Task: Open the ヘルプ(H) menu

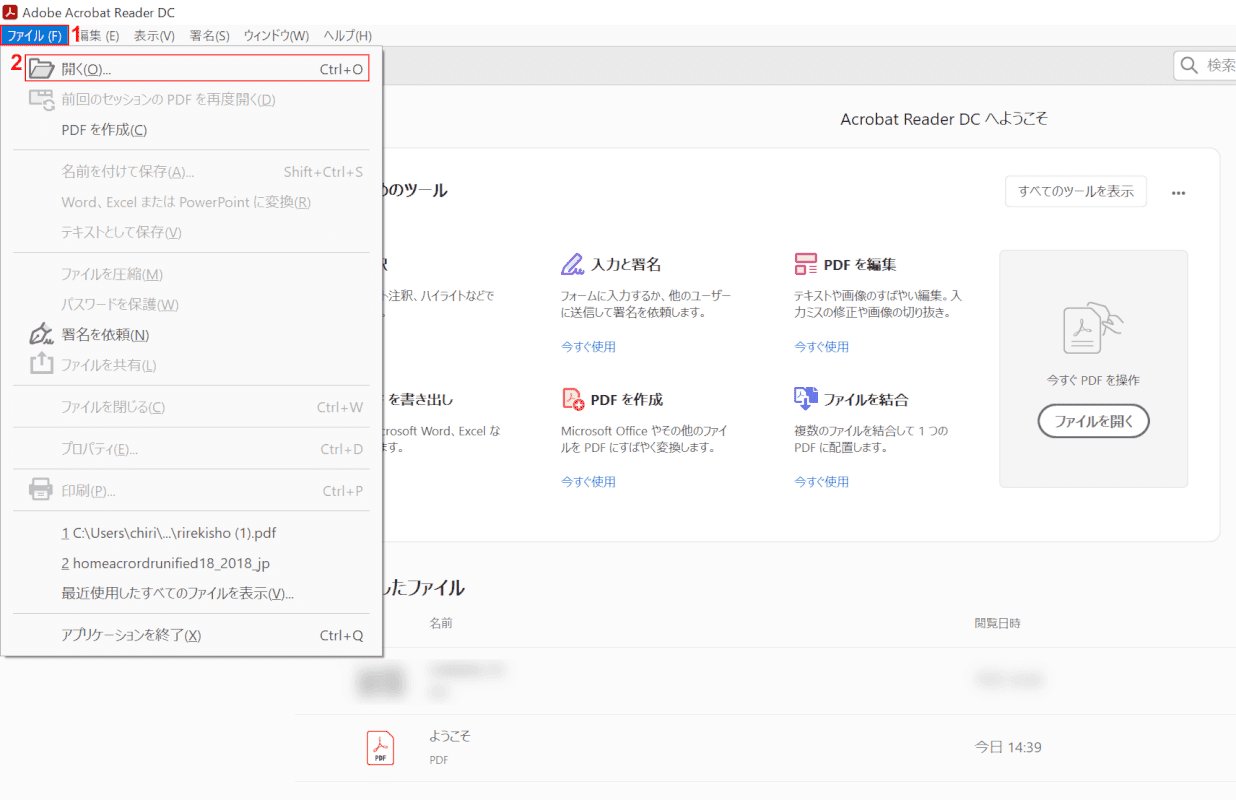Action: tap(348, 35)
